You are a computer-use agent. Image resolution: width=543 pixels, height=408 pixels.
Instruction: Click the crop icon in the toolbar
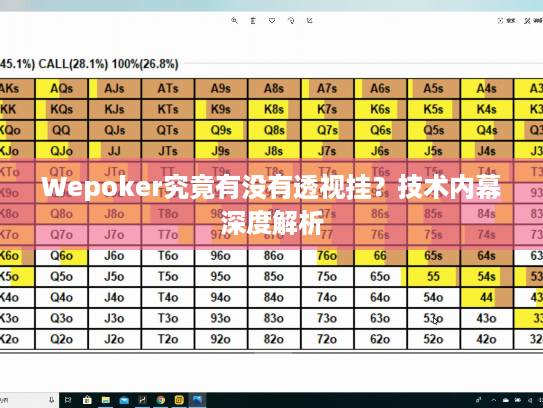click(310, 21)
